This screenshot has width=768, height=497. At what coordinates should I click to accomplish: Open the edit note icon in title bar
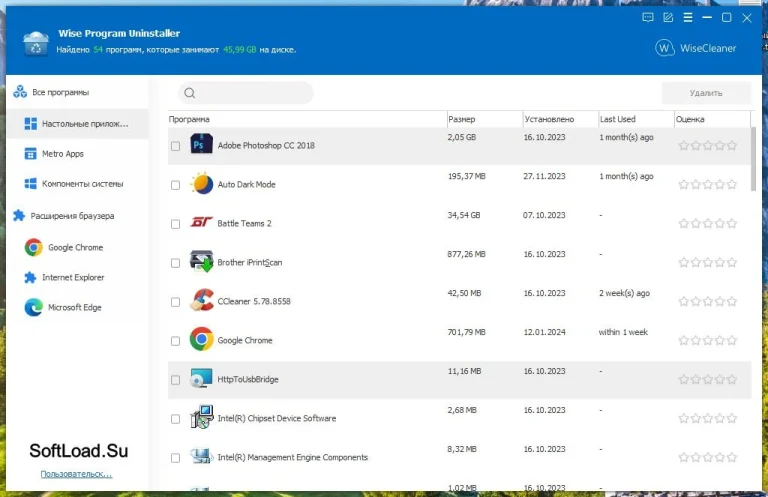pyautogui.click(x=668, y=18)
